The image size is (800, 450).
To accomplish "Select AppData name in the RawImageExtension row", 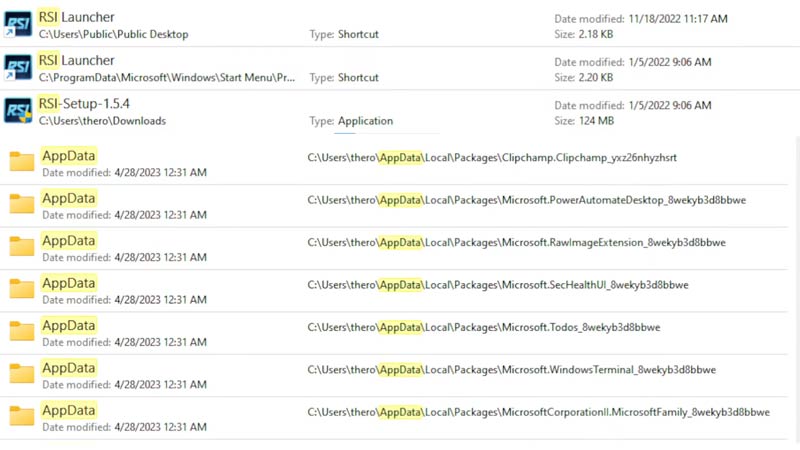I will click(x=69, y=240).
